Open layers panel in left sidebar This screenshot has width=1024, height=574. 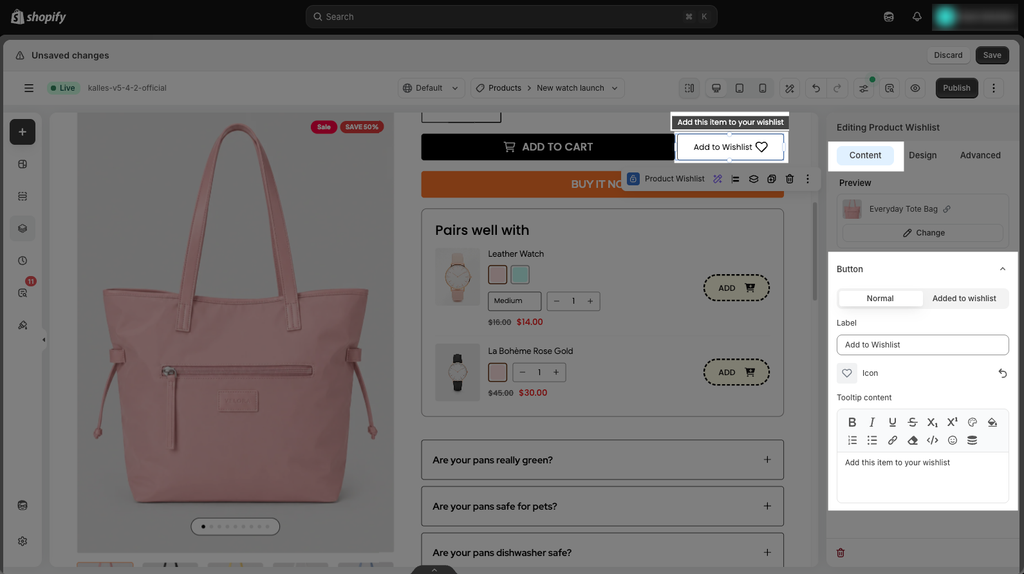point(22,229)
